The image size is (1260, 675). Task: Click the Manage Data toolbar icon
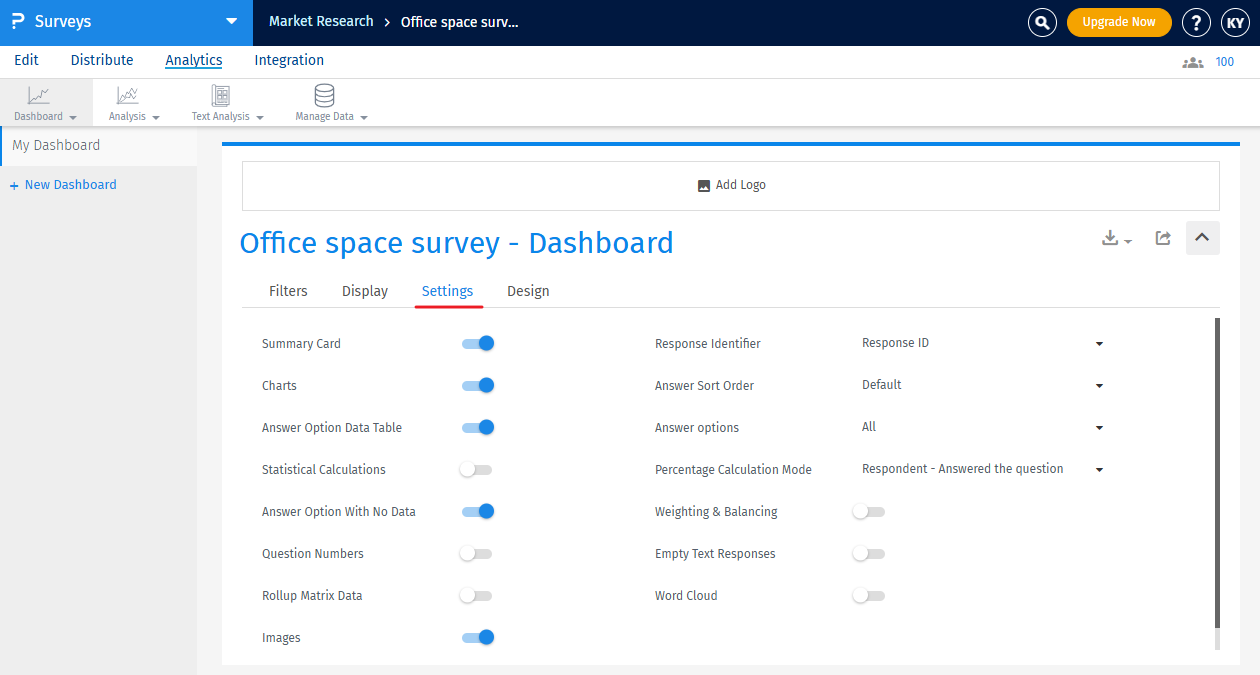[323, 102]
